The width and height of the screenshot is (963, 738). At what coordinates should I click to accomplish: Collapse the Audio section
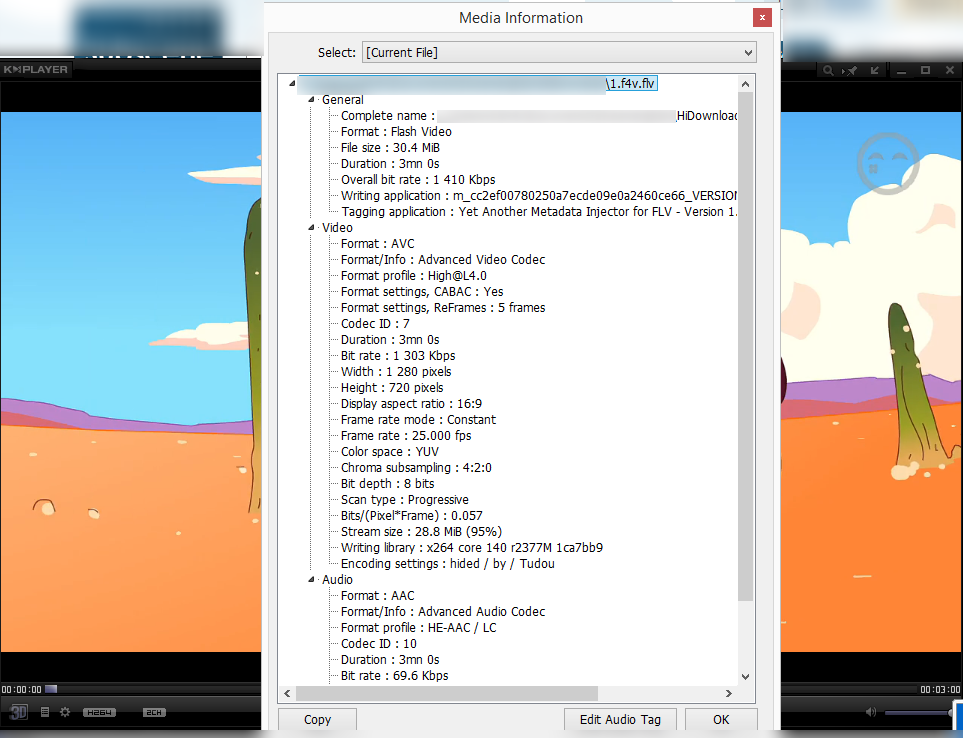click(311, 580)
